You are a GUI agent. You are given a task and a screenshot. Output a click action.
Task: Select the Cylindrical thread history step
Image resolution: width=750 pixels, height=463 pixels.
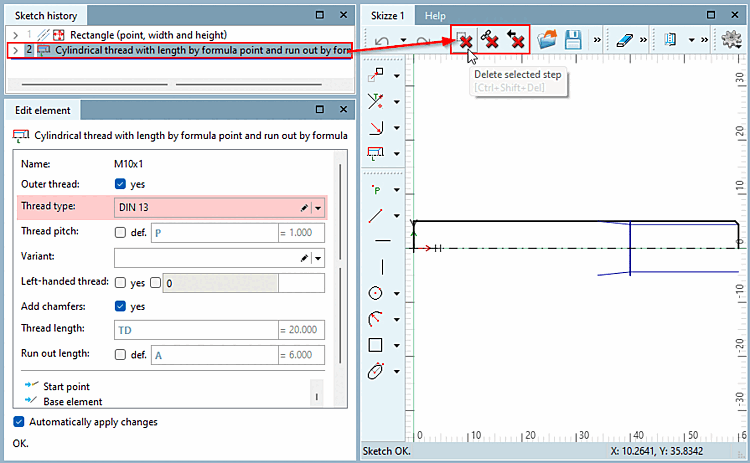click(203, 50)
